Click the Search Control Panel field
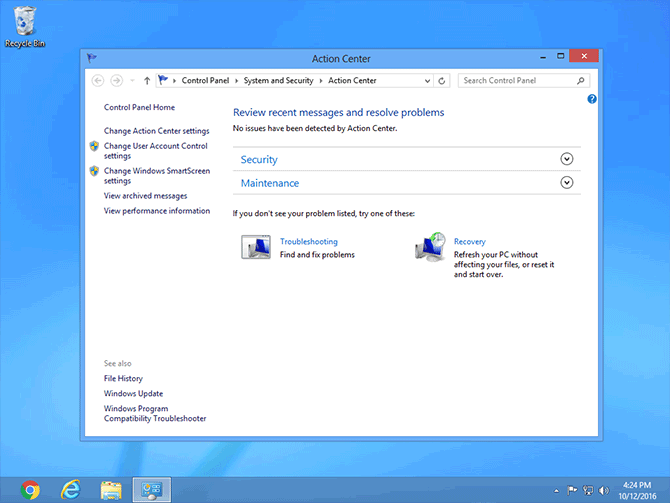 (523, 80)
